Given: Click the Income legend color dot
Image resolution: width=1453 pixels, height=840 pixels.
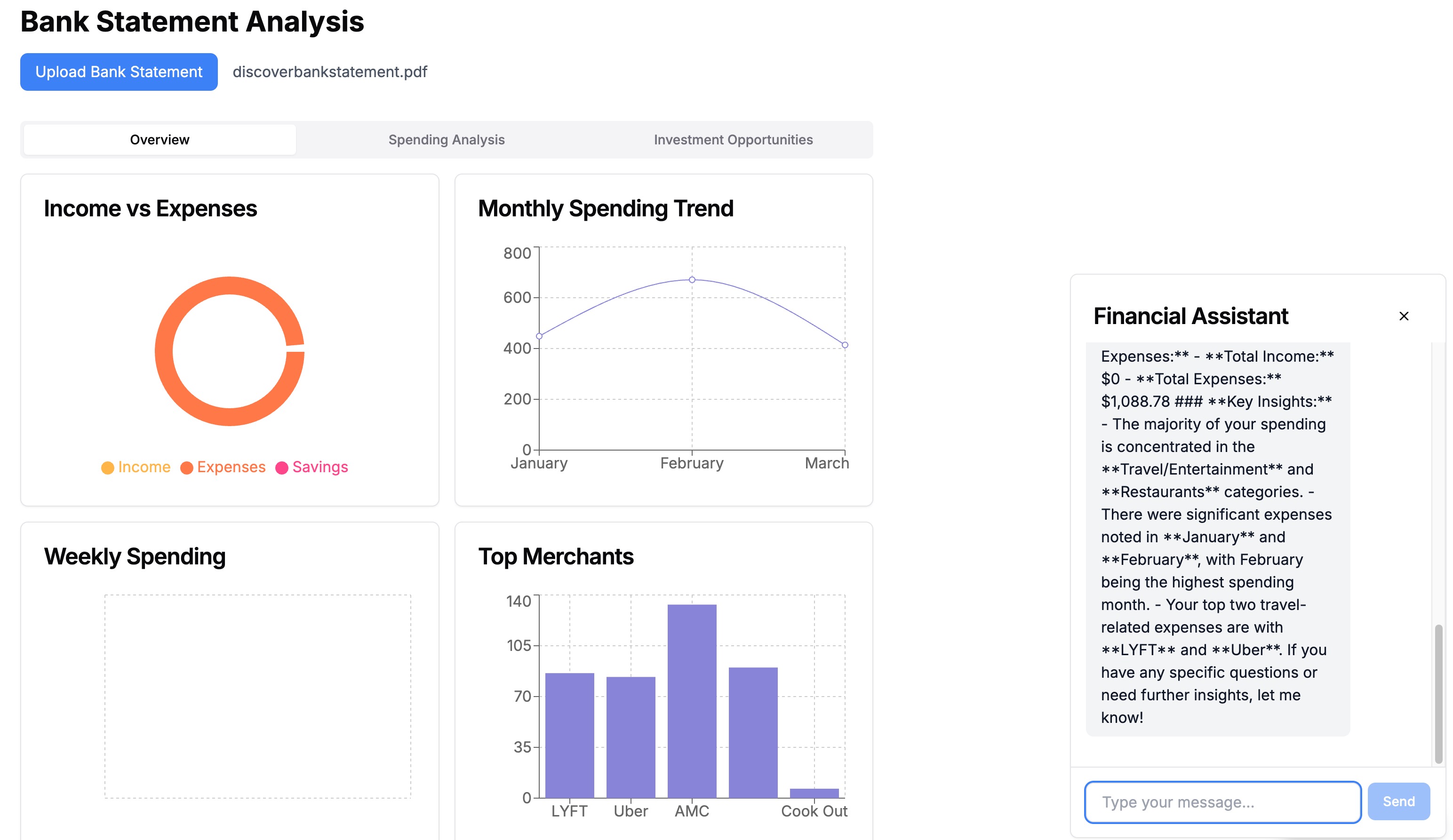Looking at the screenshot, I should tap(107, 468).
